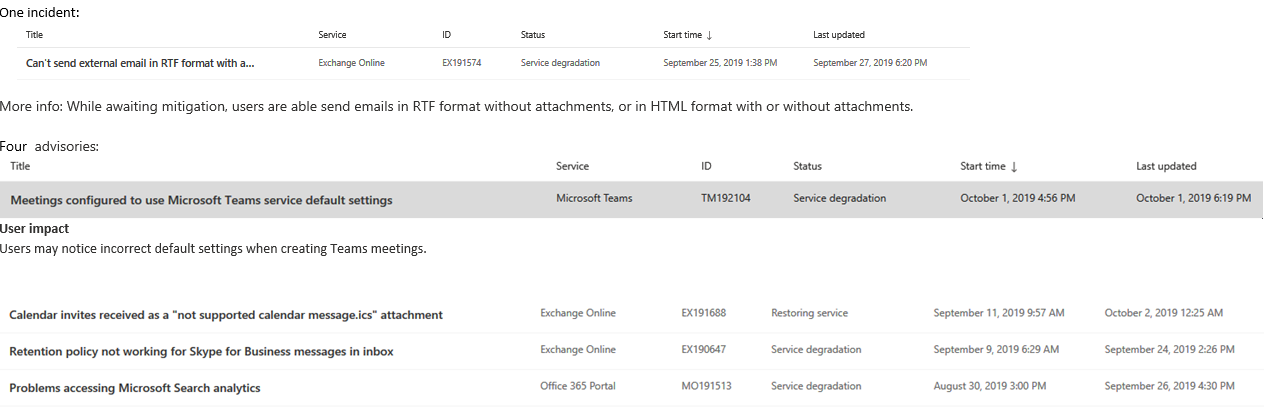
Task: Click the Microsoft Teams service cell
Action: click(x=594, y=198)
